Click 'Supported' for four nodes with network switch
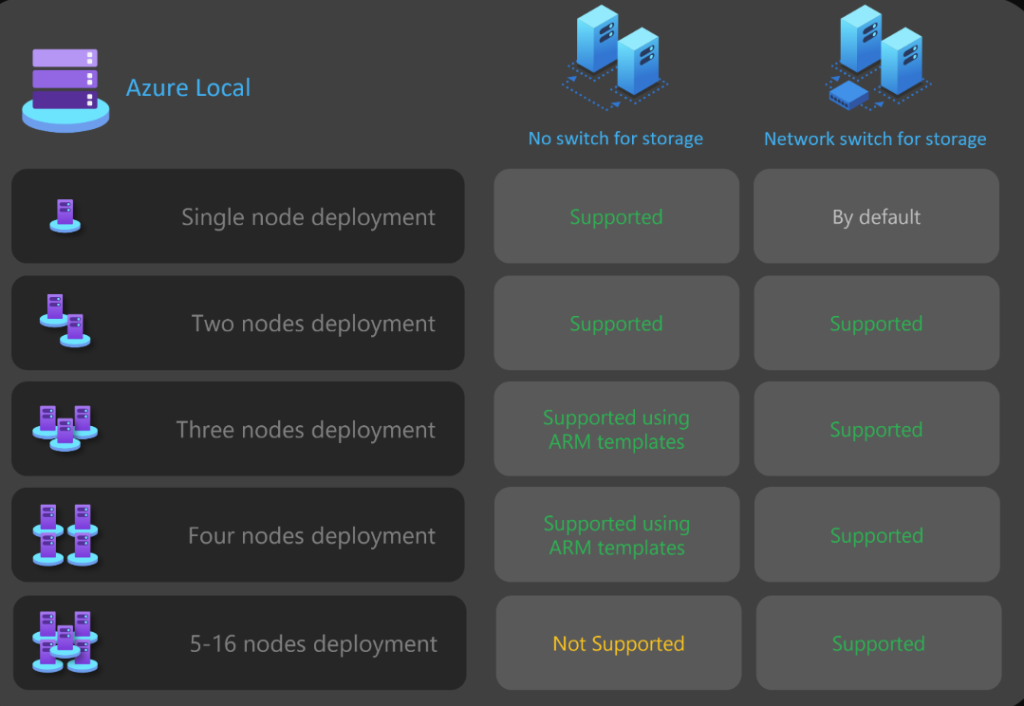The image size is (1024, 706). pyautogui.click(x=876, y=536)
